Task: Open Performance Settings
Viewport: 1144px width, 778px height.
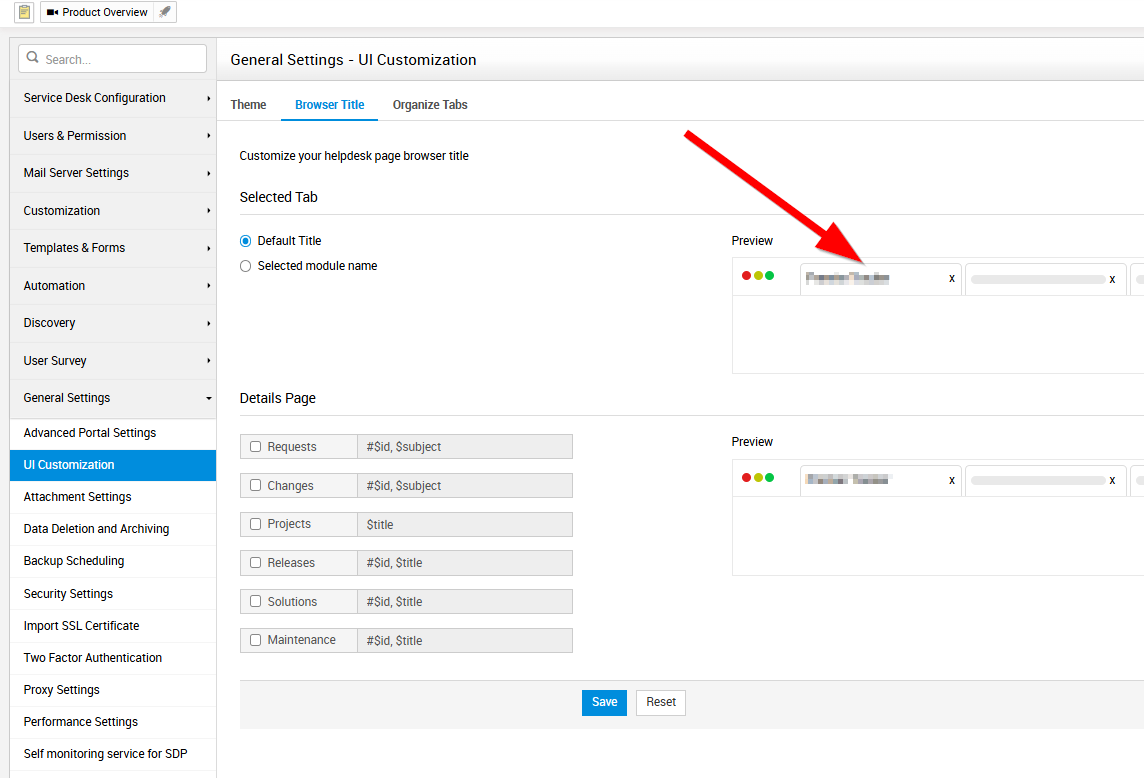Action: point(112,723)
